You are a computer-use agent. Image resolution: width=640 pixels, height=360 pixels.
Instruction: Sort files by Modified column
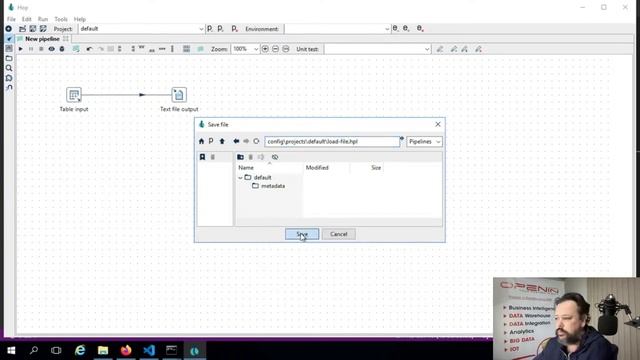(317, 168)
